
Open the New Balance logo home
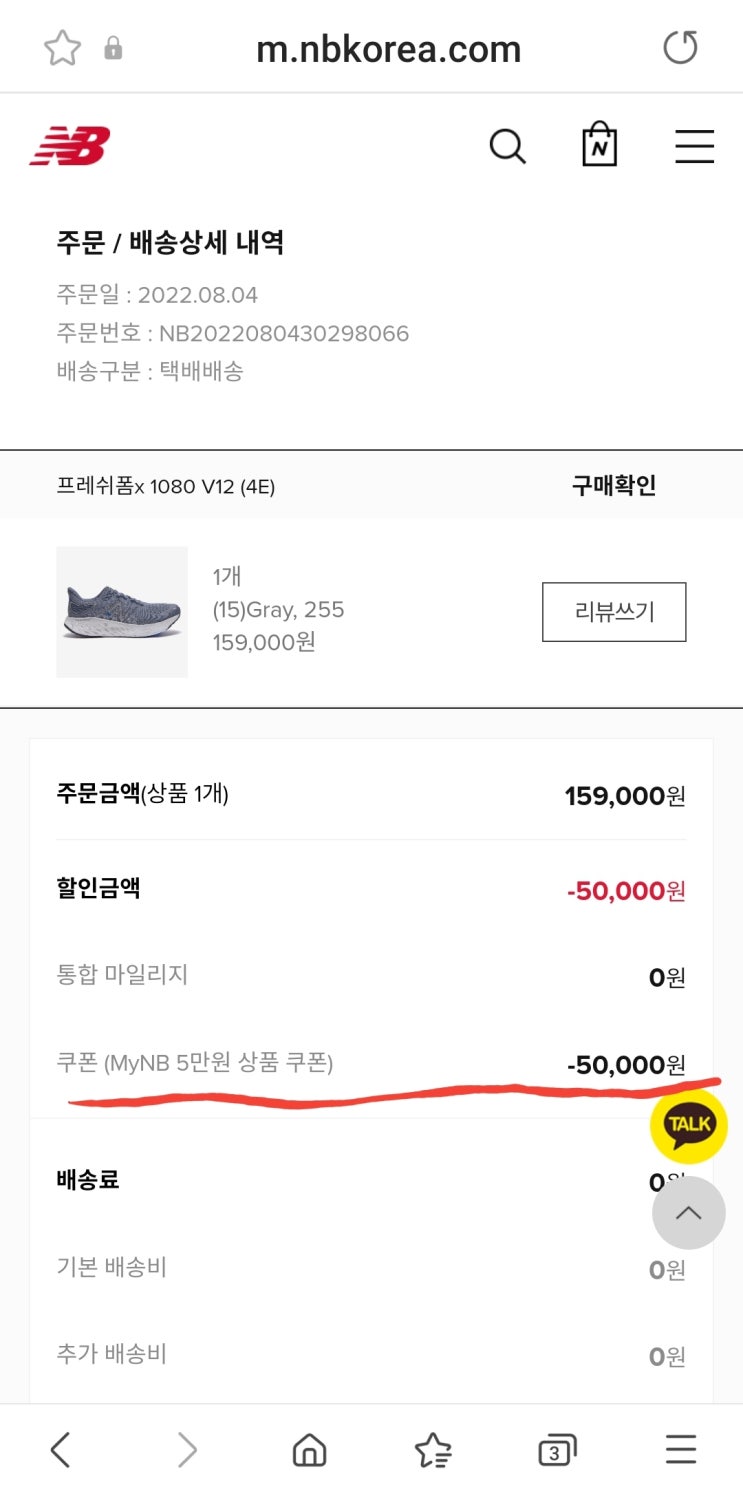(x=70, y=146)
